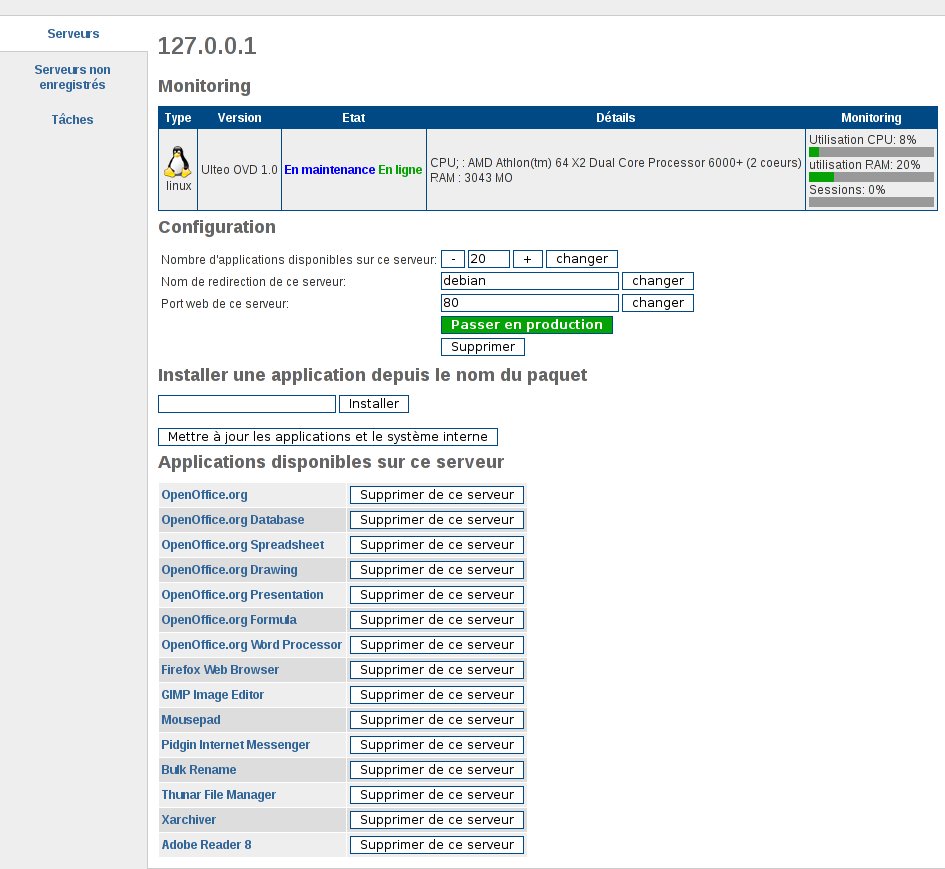The width and height of the screenshot is (945, 869).
Task: Open OpenOffice.org Word Processor link
Action: point(251,645)
